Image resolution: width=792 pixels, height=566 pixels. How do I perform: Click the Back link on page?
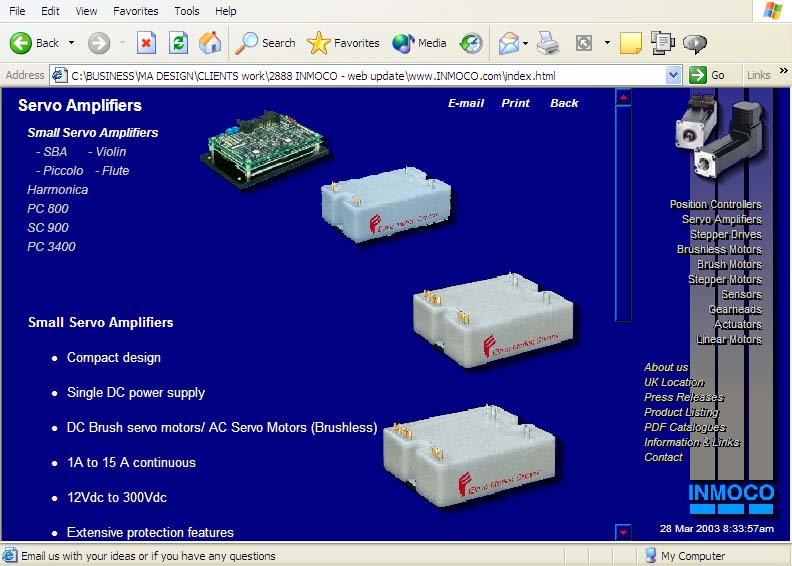(564, 103)
